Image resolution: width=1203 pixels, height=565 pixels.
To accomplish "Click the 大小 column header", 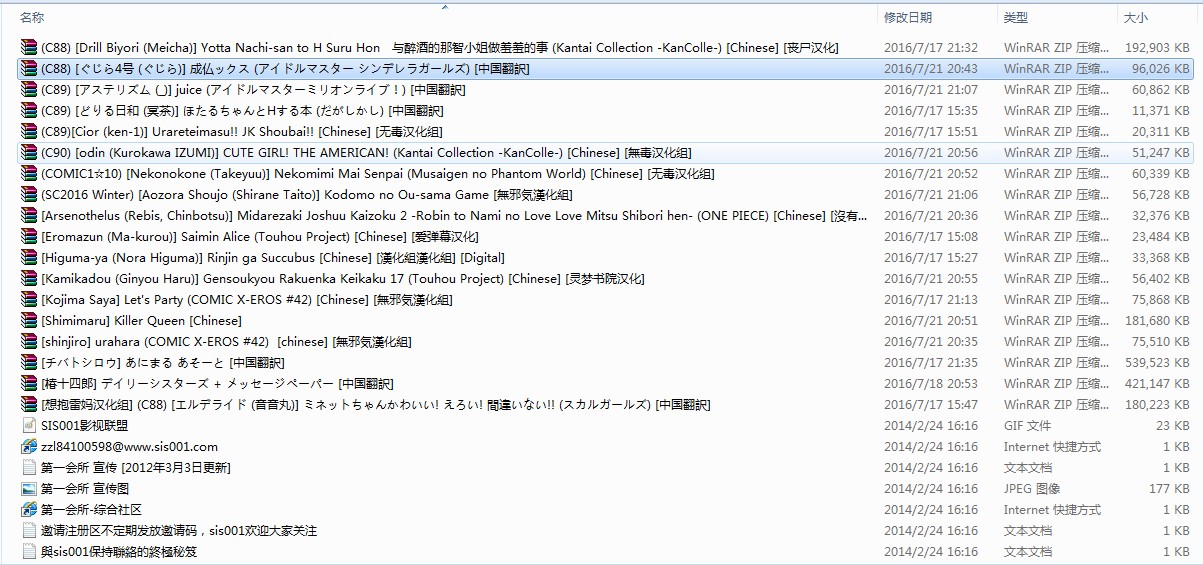I will point(1136,18).
